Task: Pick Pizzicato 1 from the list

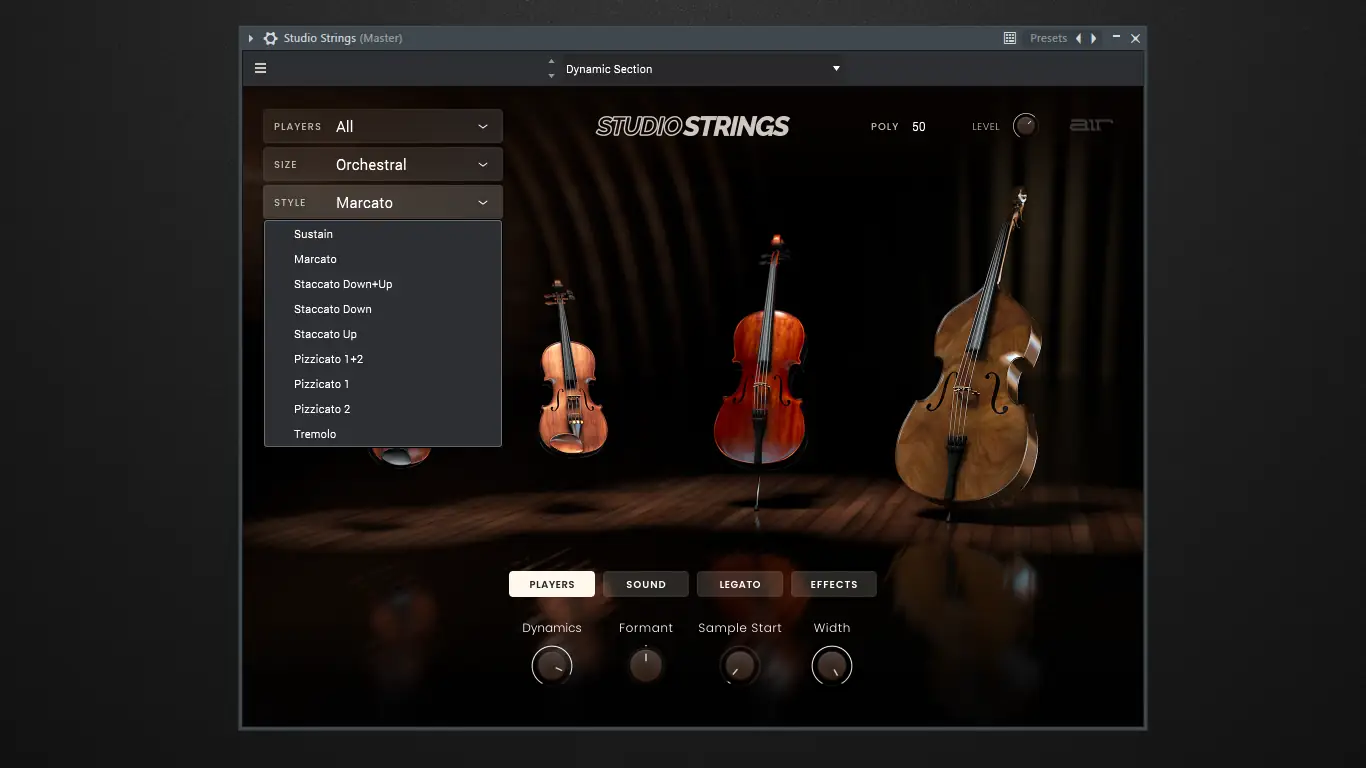Action: [x=383, y=384]
